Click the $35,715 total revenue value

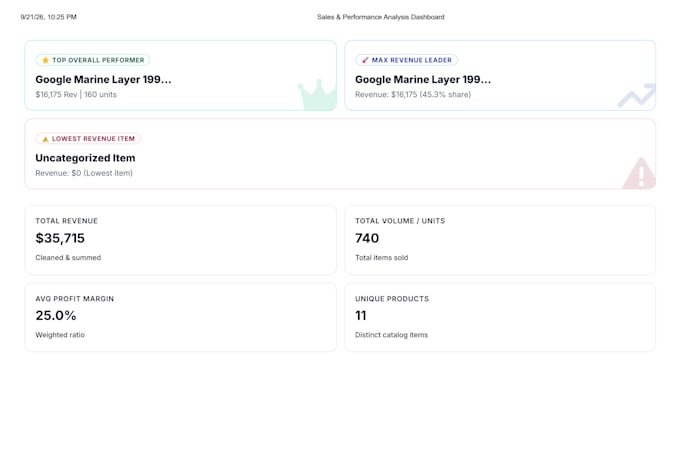coord(60,238)
